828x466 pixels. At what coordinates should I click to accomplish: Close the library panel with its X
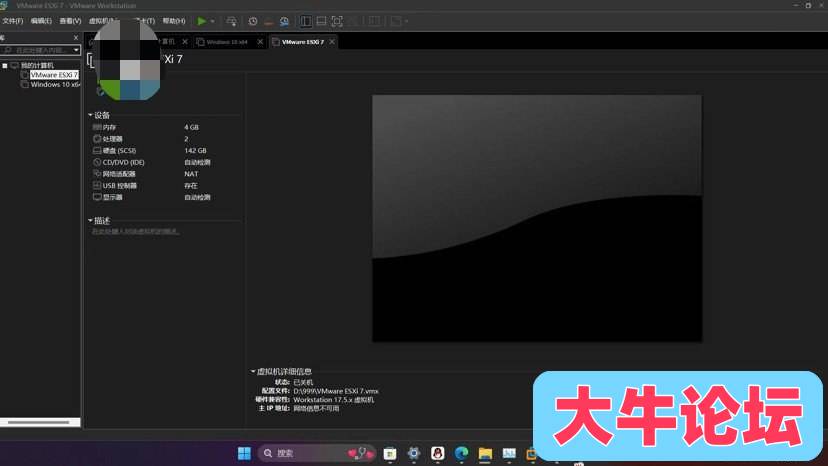tap(76, 38)
